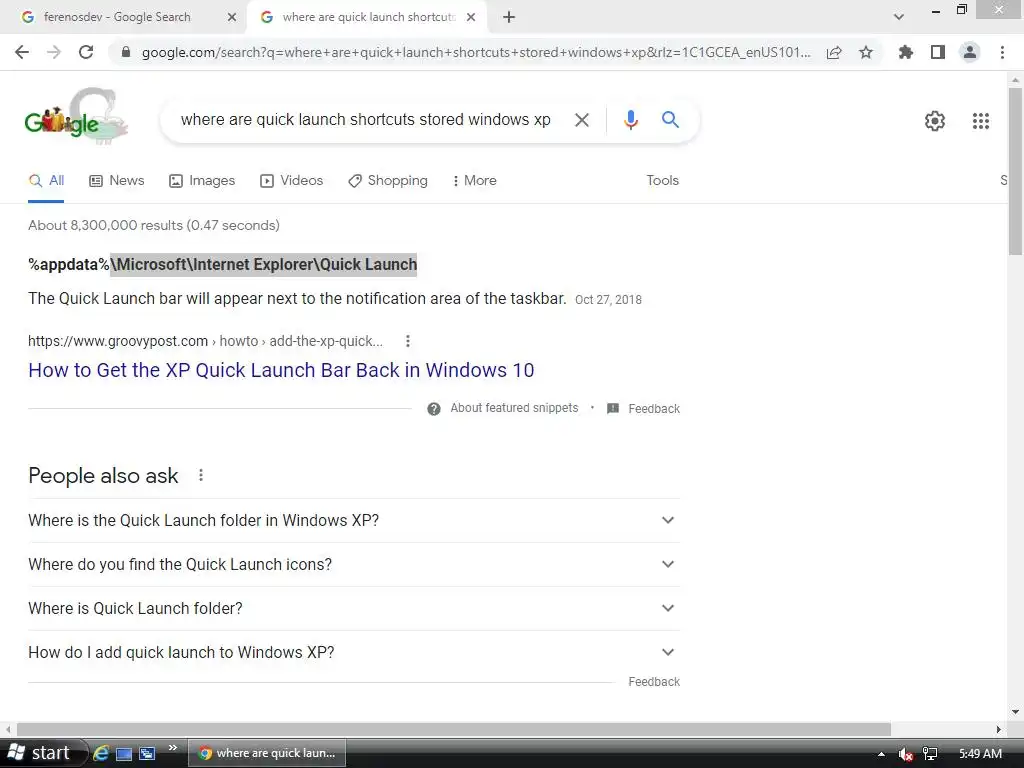1024x768 pixels.
Task: Open the Chrome three-dot menu
Action: 1002,52
